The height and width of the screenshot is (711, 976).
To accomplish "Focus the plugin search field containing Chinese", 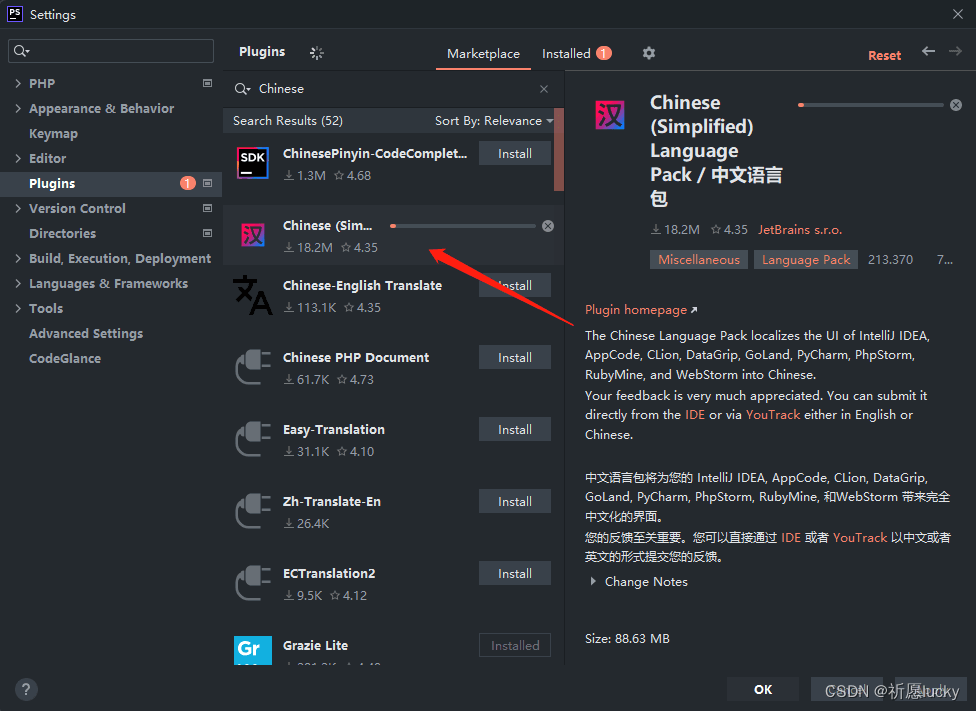I will 393,89.
